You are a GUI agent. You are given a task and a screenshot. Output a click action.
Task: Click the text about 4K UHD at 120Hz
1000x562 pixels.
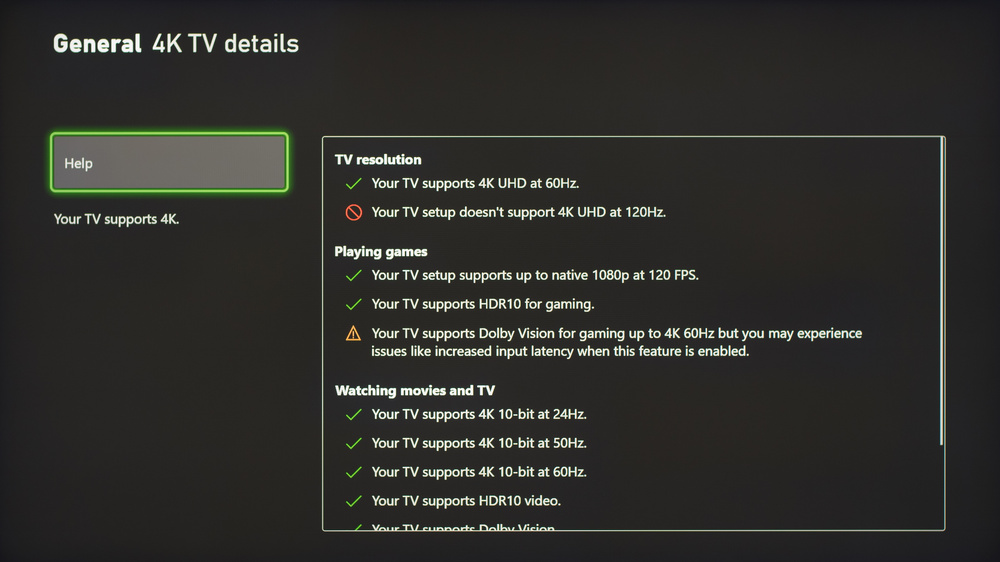518,212
